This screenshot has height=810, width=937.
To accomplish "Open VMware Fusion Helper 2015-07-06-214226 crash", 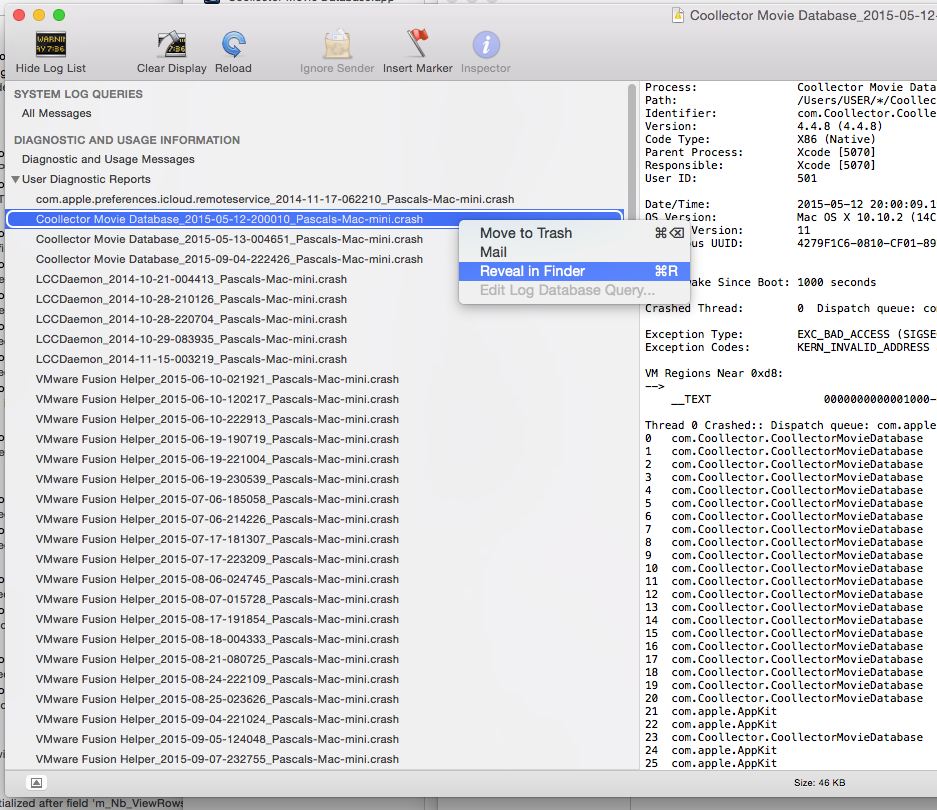I will point(218,519).
